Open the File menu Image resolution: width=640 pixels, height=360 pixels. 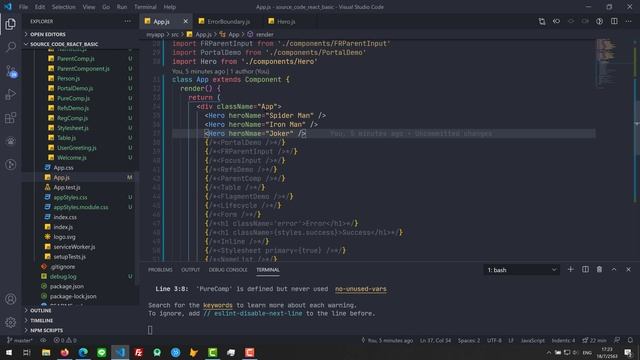point(23,7)
